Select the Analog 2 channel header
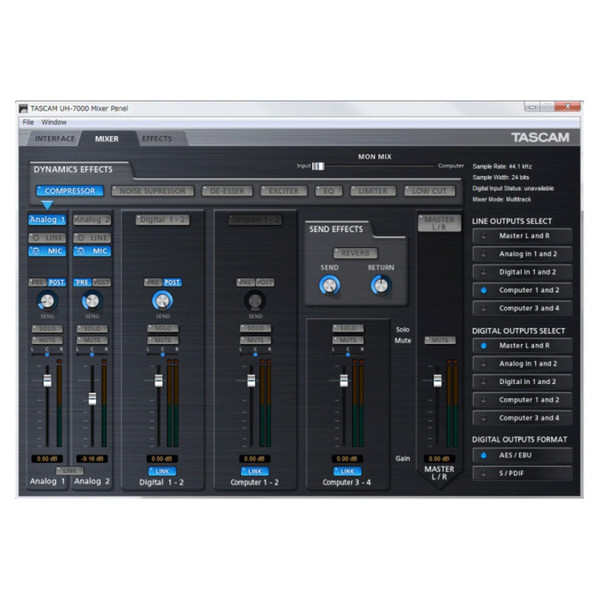Screen dimensions: 600x600 (x=92, y=220)
